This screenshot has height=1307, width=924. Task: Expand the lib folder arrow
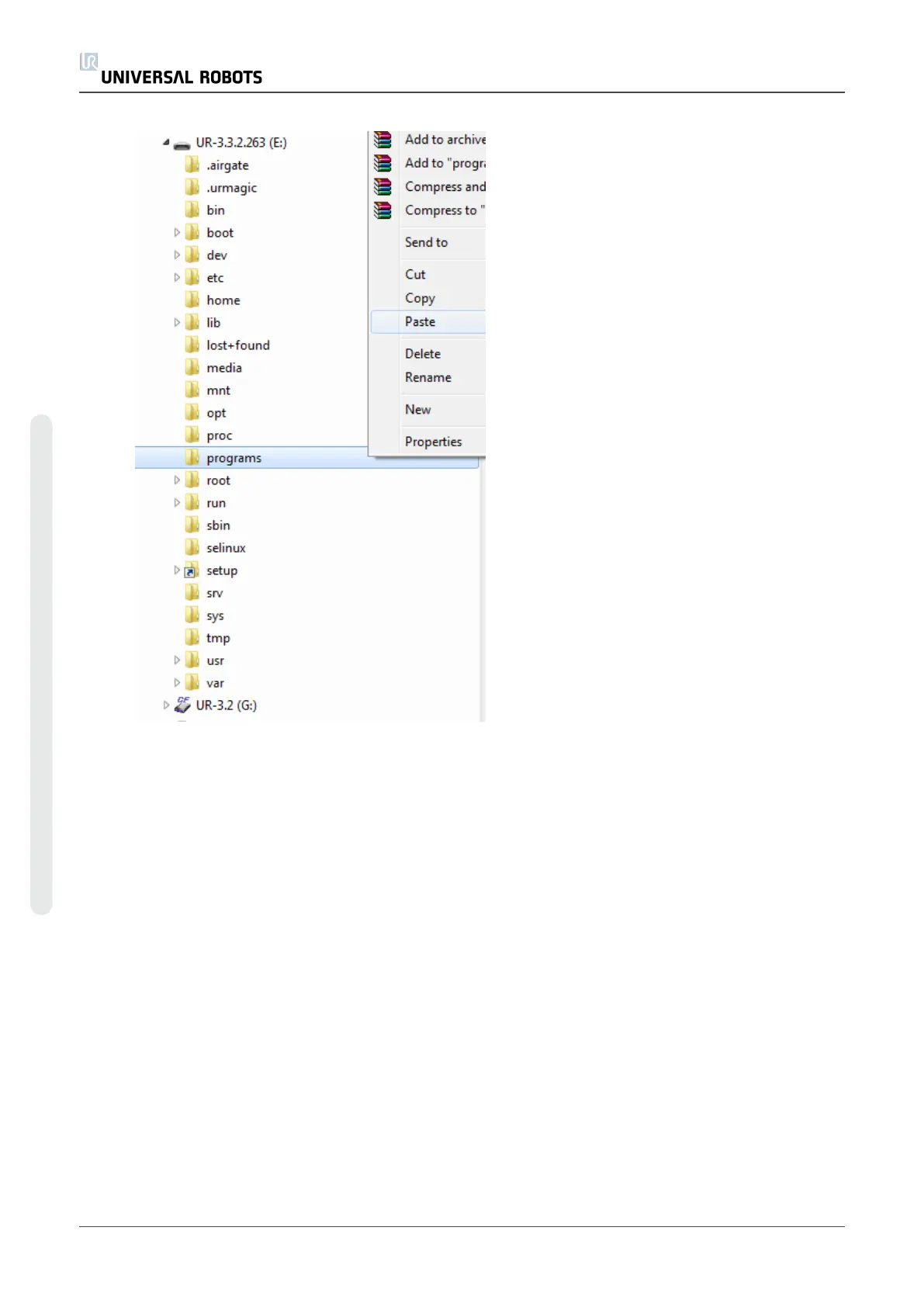177,322
